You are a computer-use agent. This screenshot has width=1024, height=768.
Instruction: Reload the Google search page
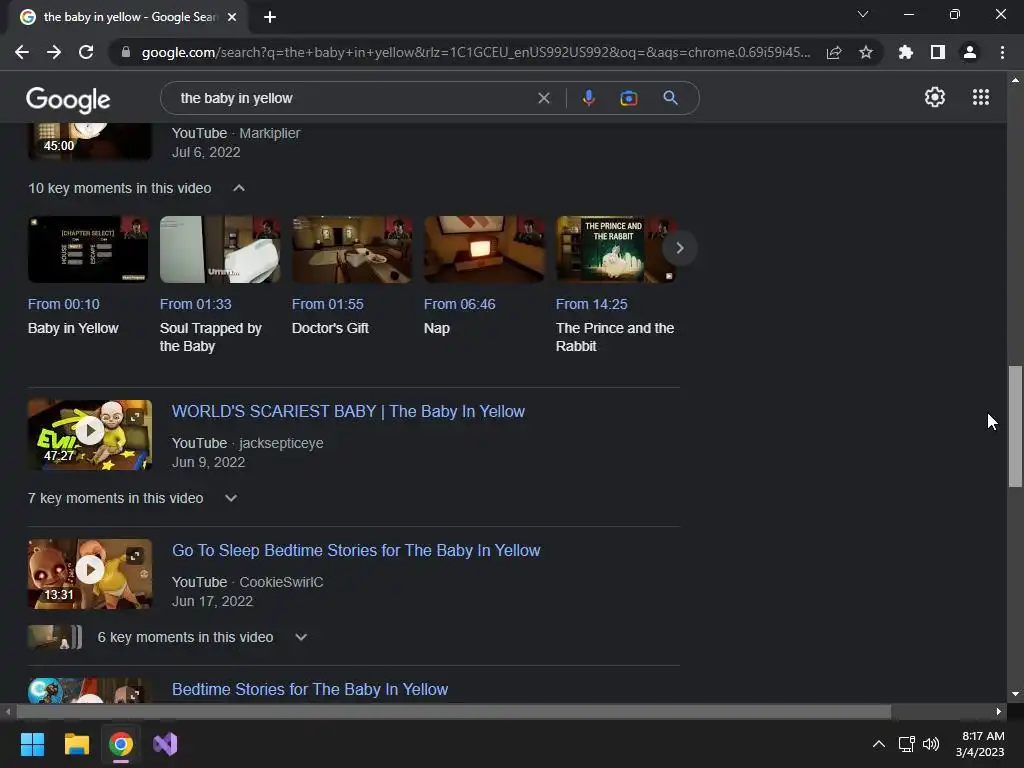click(x=86, y=52)
